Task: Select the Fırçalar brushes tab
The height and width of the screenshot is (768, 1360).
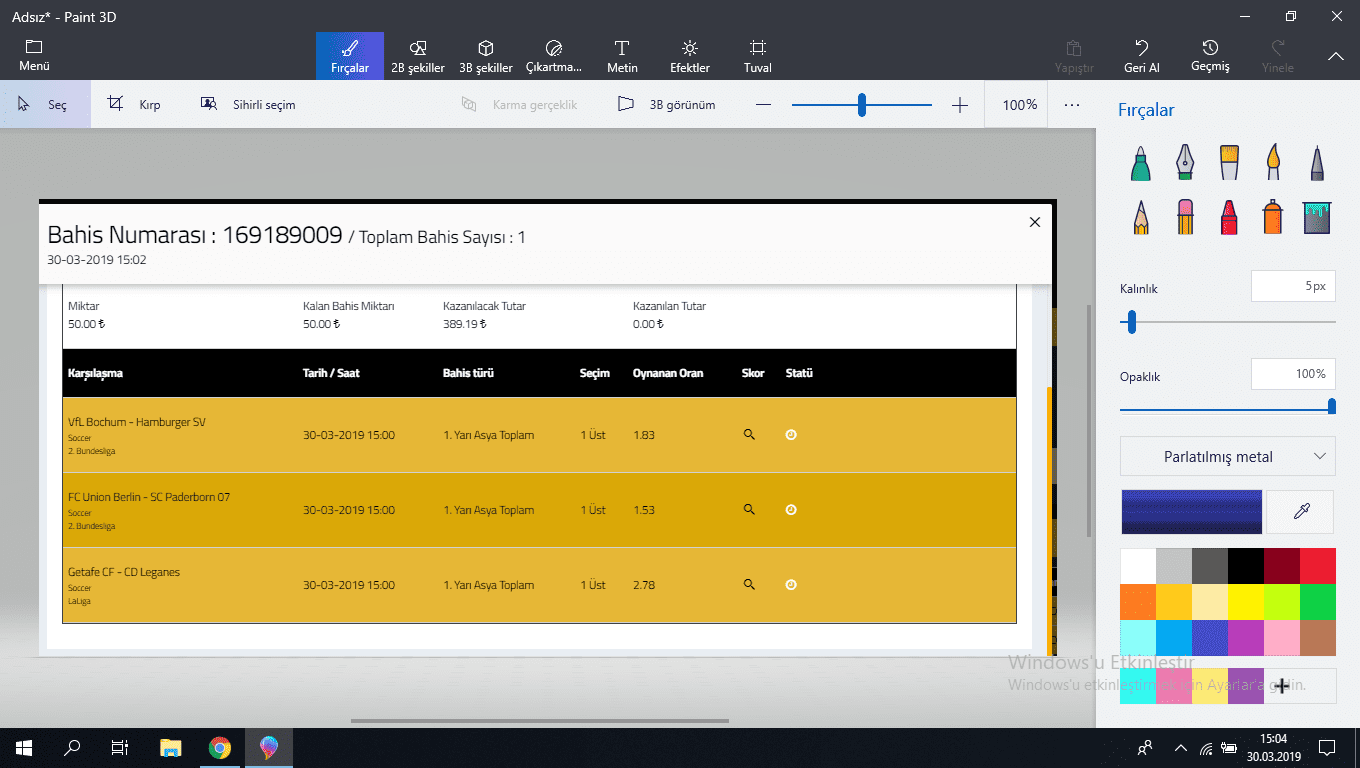Action: click(350, 56)
